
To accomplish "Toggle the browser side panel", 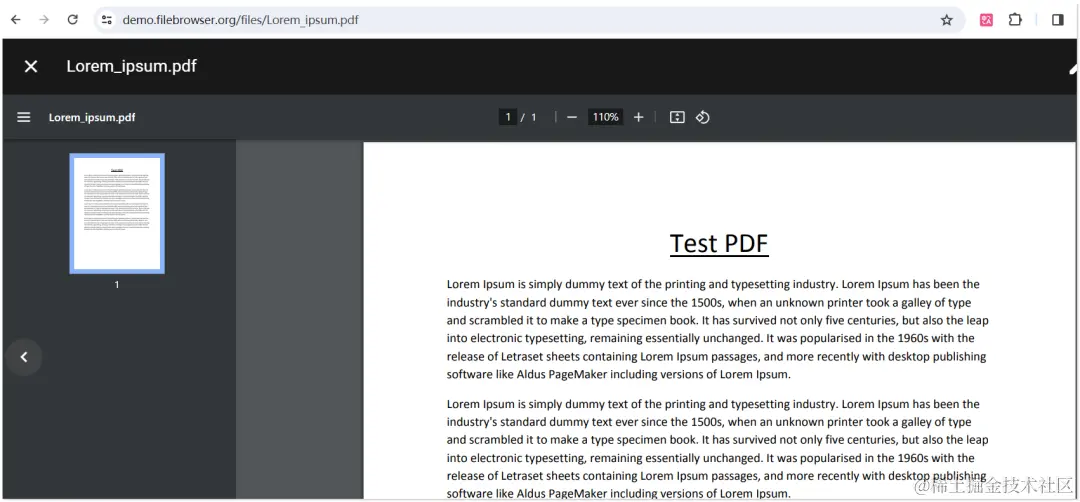I will [x=1058, y=20].
